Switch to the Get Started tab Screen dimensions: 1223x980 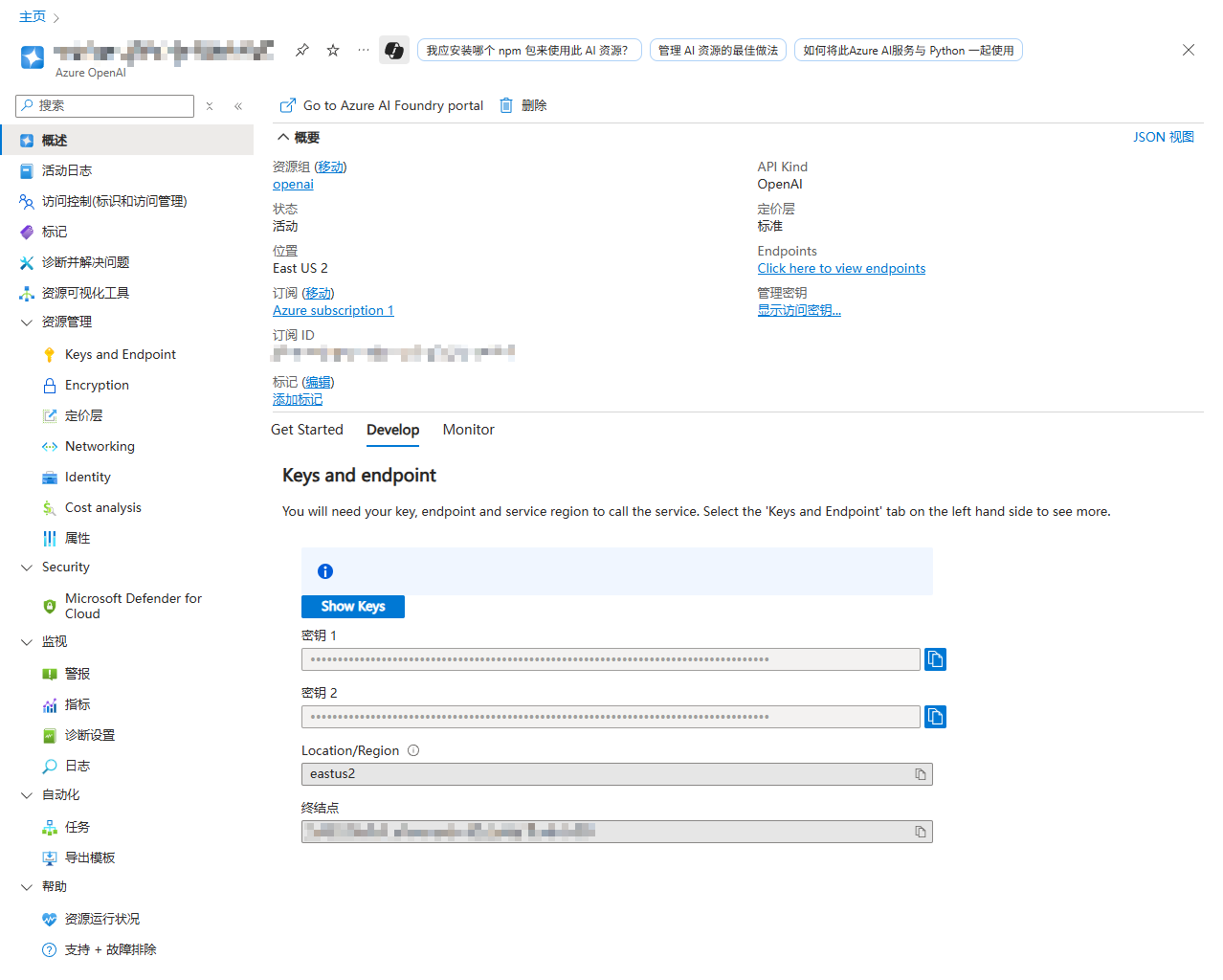pyautogui.click(x=306, y=430)
